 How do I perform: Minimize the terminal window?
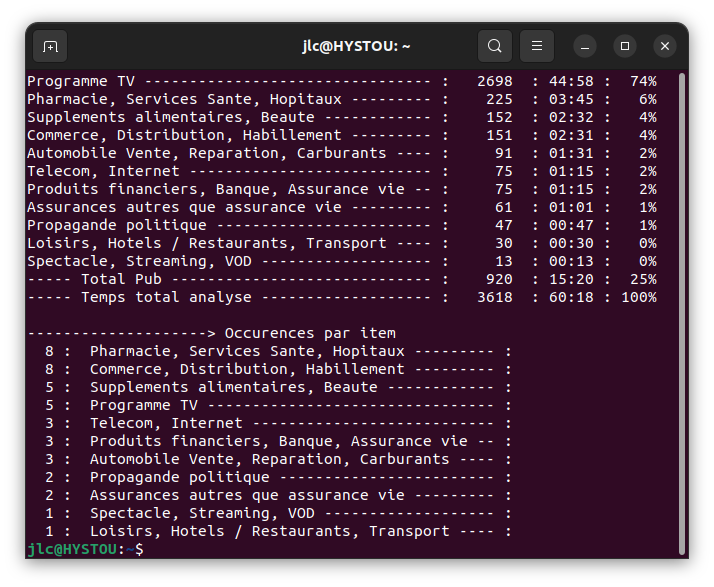[585, 46]
